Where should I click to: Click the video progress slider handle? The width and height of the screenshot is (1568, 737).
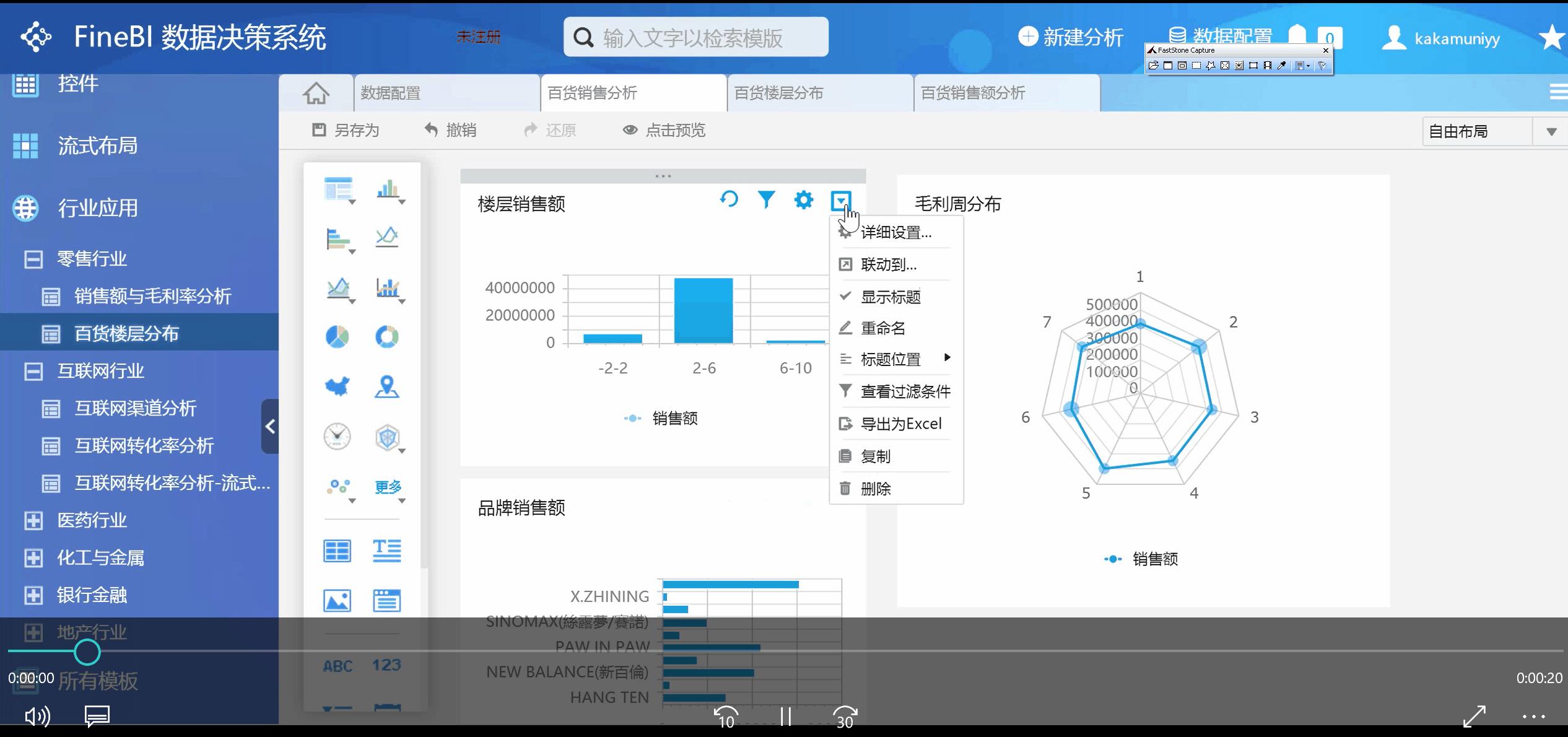coord(87,652)
